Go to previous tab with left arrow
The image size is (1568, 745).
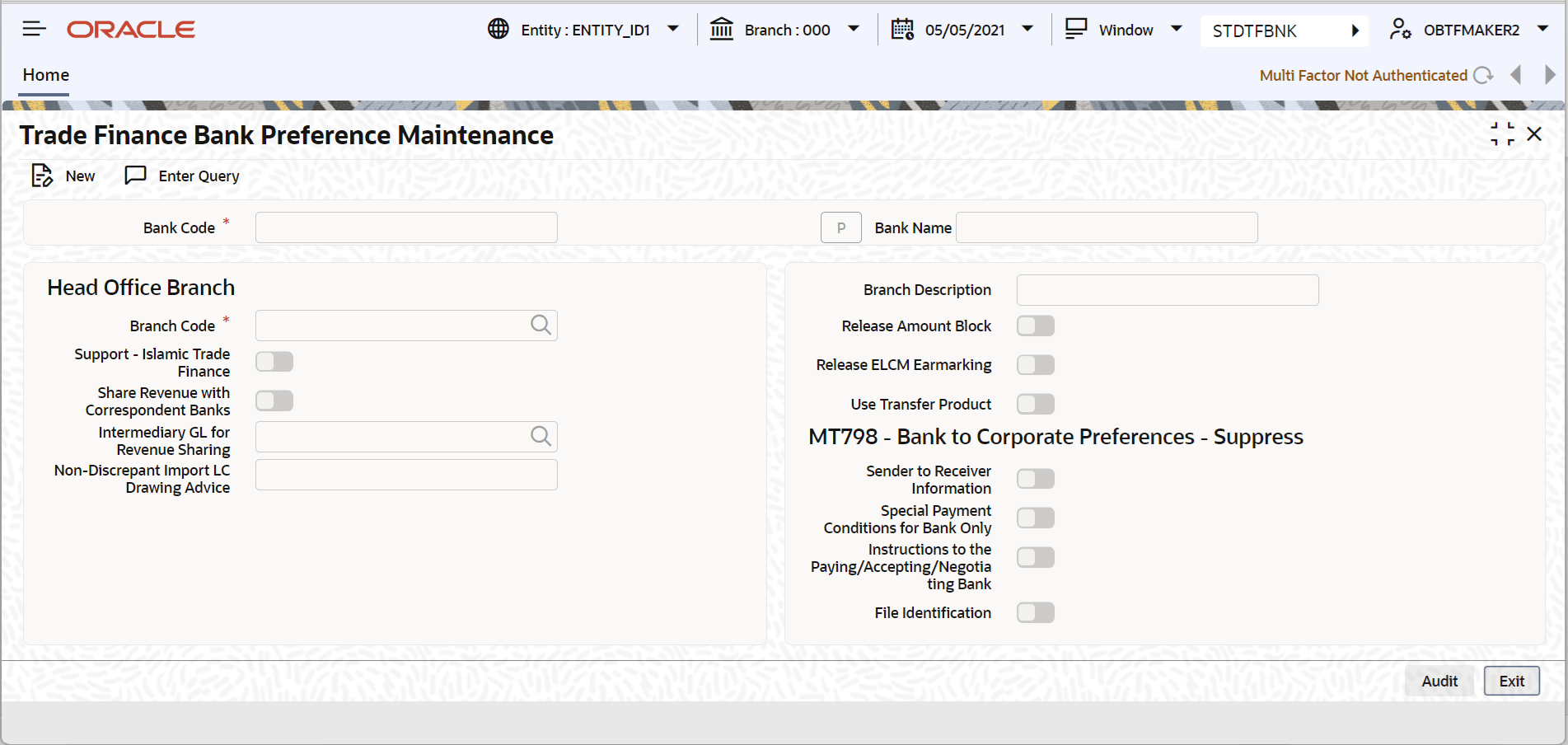pos(1516,75)
